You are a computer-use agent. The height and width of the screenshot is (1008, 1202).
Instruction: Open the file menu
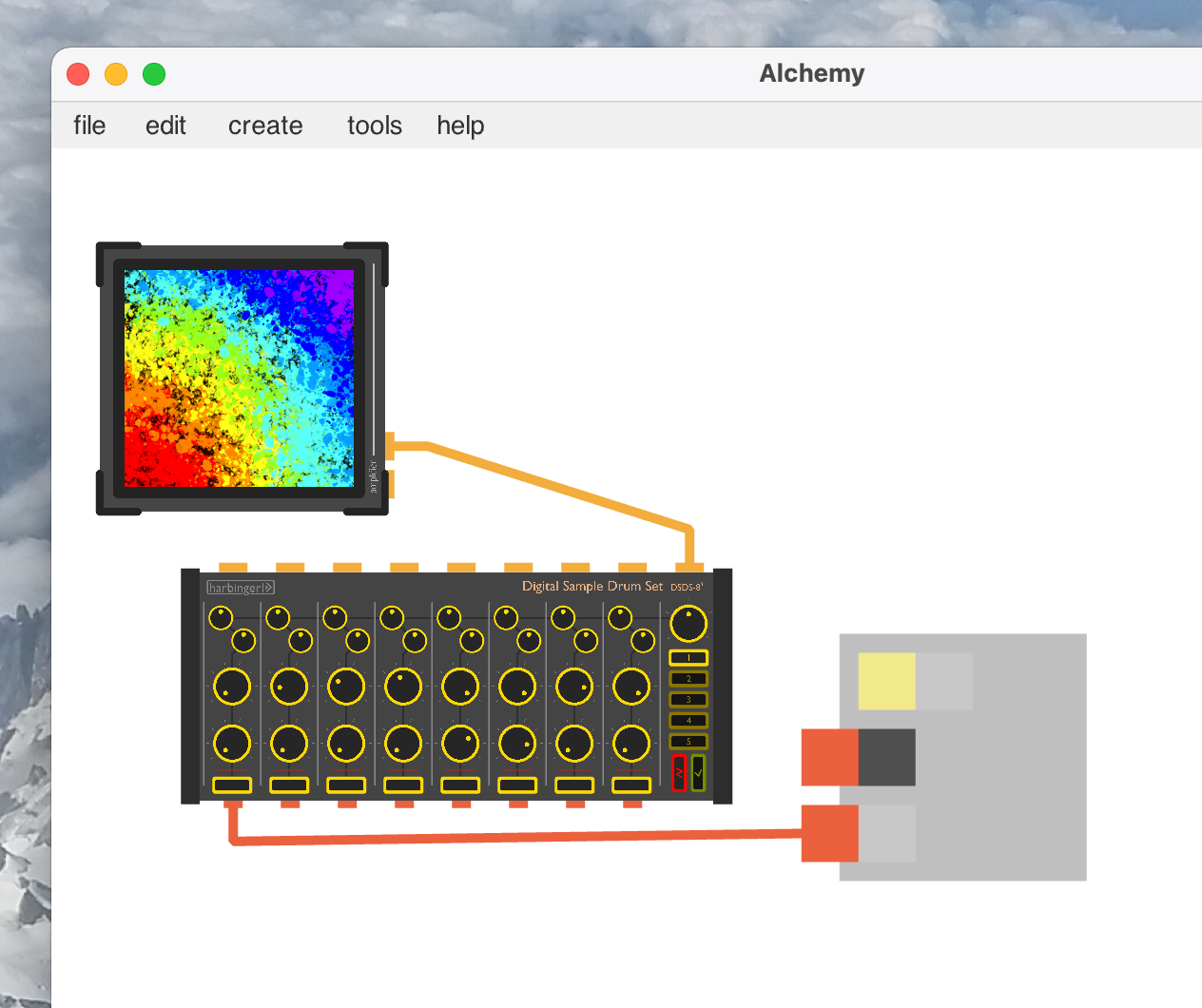pos(89,126)
